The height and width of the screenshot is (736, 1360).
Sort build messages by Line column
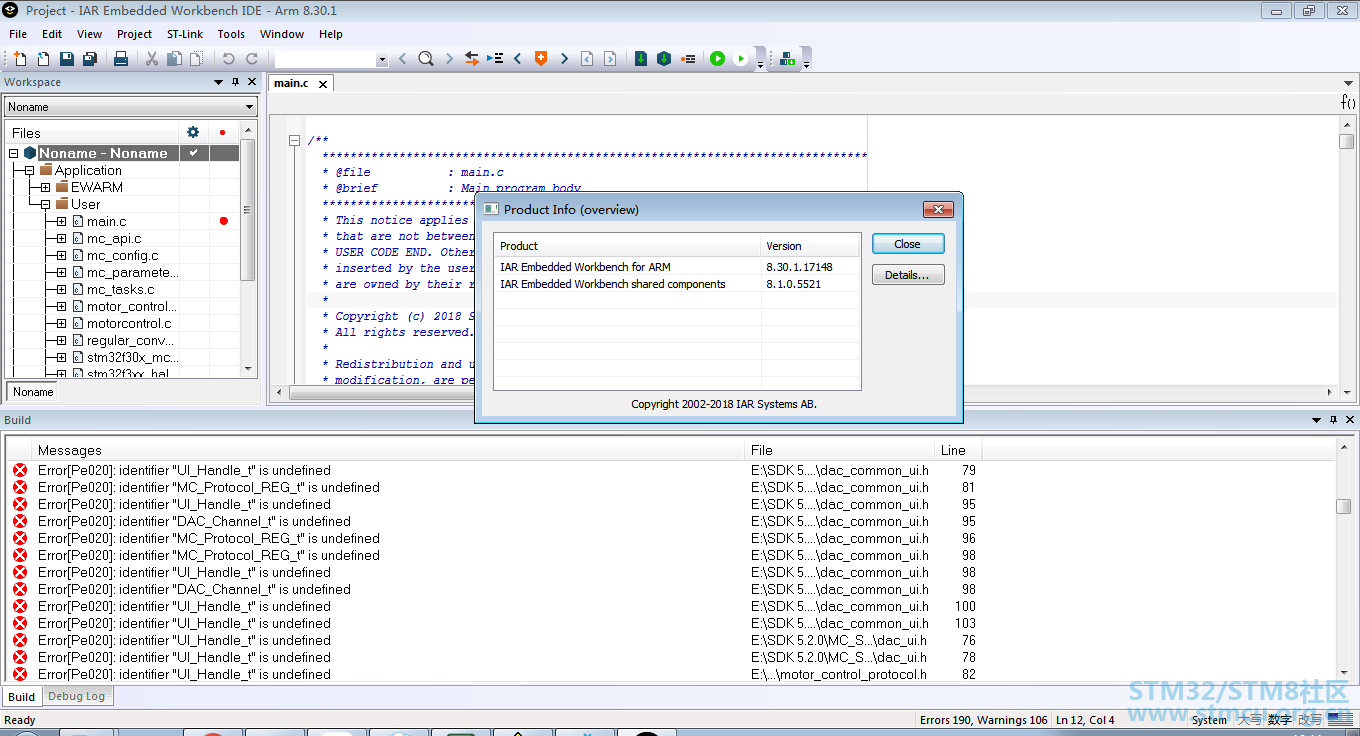(958, 450)
